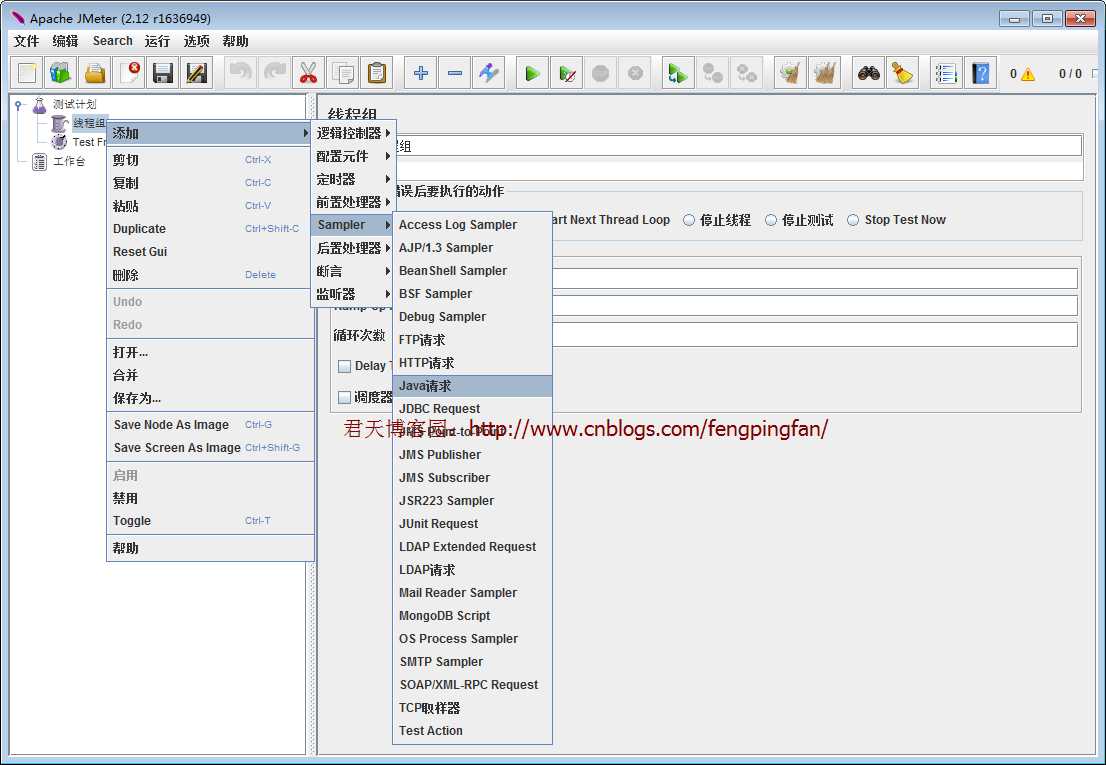Click the Close test plan toolbar icon
1106x765 pixels.
tap(129, 73)
